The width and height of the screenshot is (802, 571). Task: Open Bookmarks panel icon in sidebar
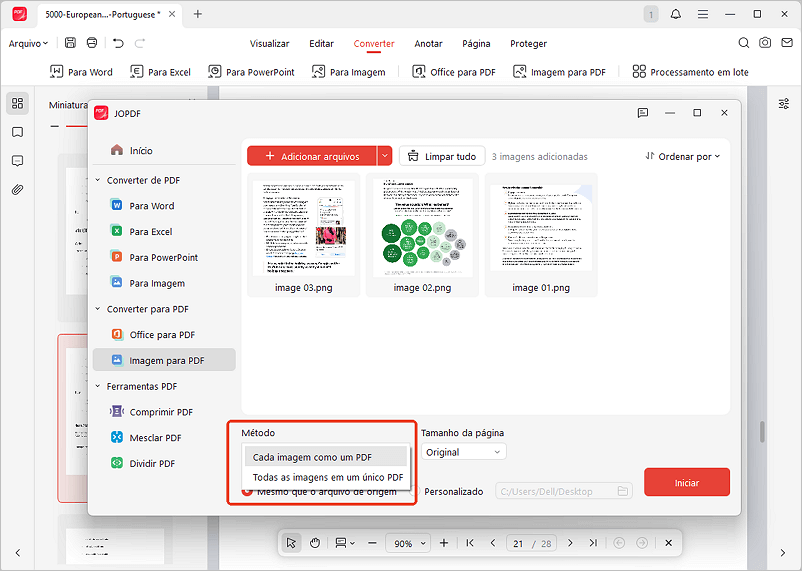(17, 133)
